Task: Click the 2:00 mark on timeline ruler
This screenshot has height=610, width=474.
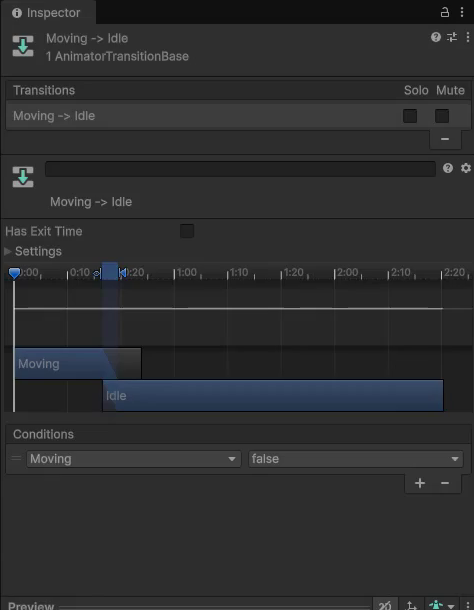Action: tap(347, 272)
